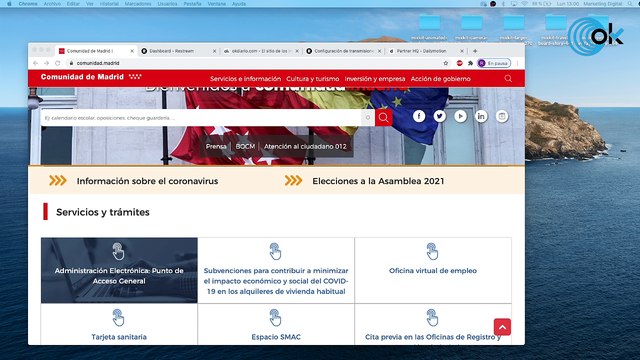Open Elecciones a la Asamblea 2021
This screenshot has height=360, width=640.
click(x=378, y=181)
